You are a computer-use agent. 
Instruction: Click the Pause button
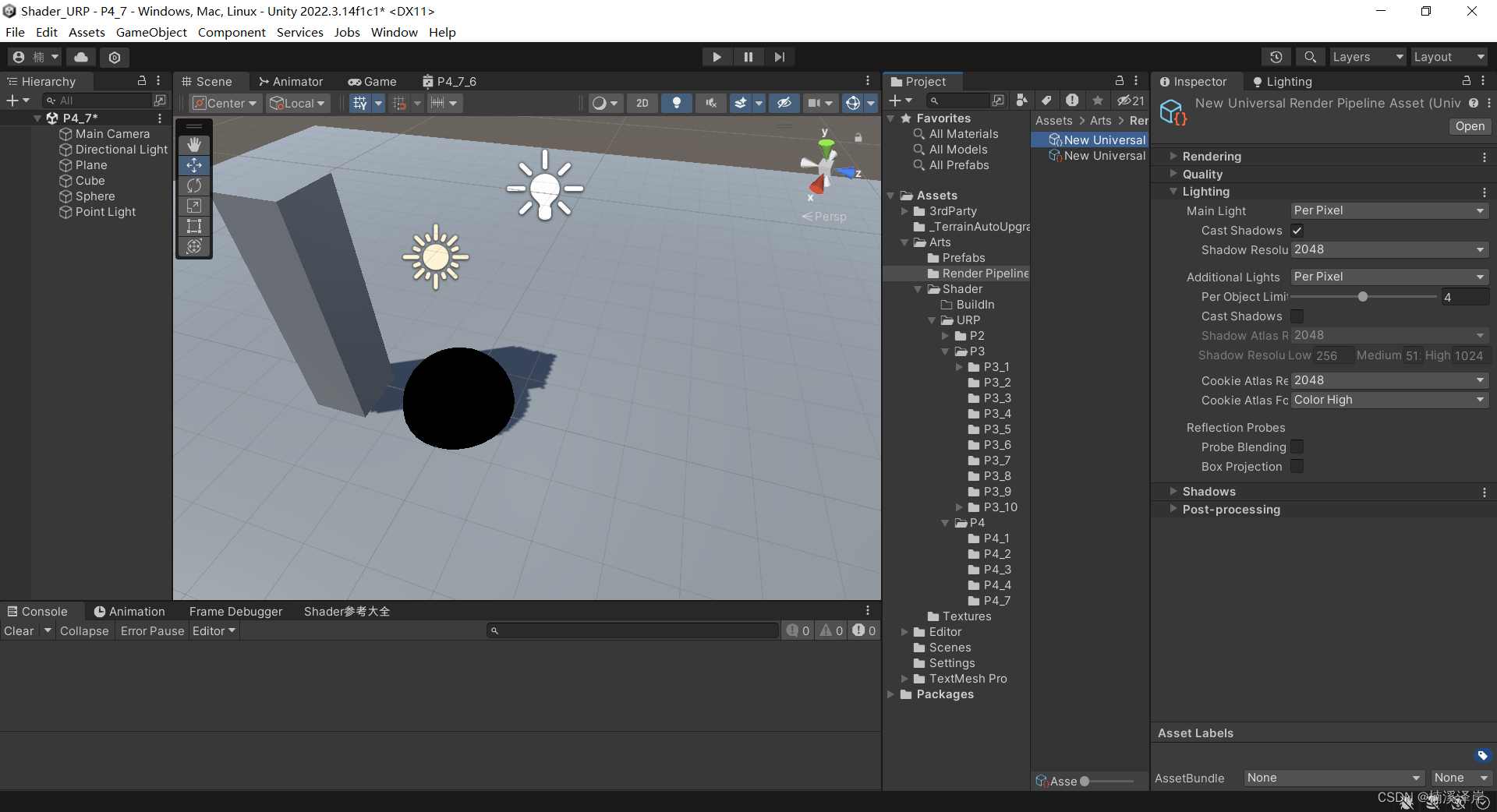748,57
